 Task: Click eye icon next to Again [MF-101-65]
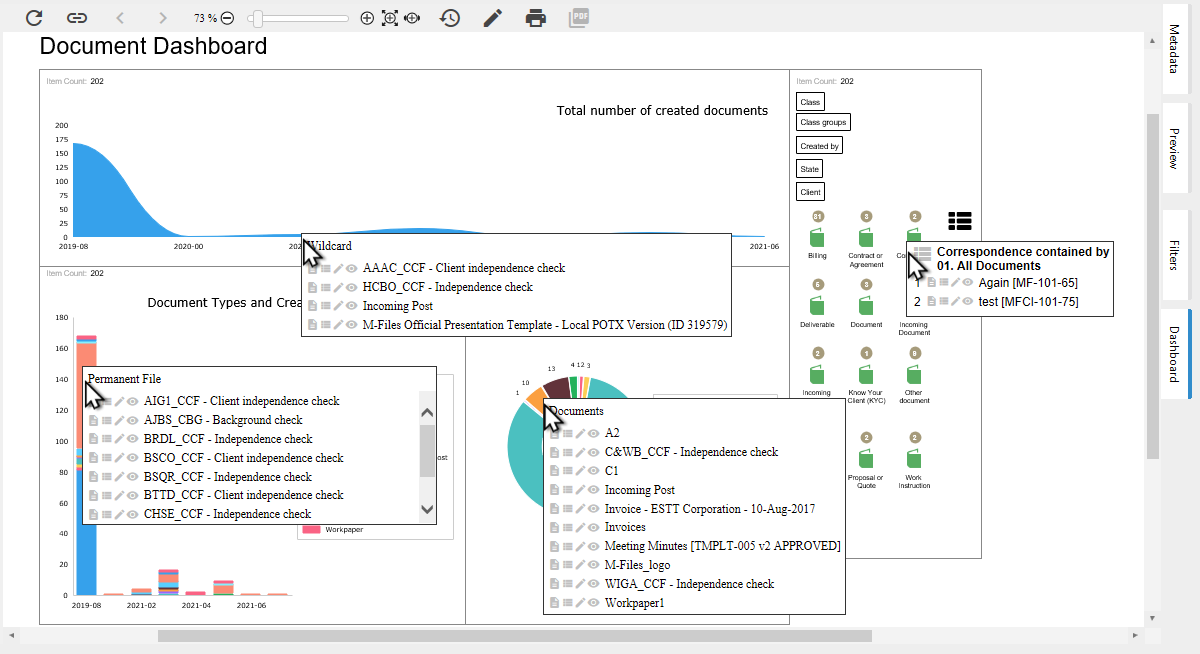point(968,283)
